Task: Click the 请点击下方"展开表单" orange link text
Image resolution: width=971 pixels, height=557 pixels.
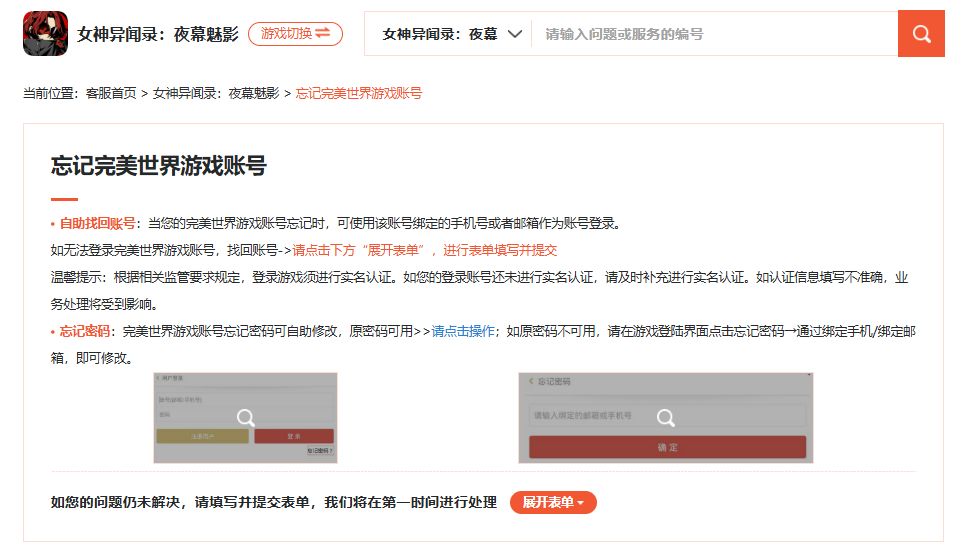Action: click(x=424, y=250)
